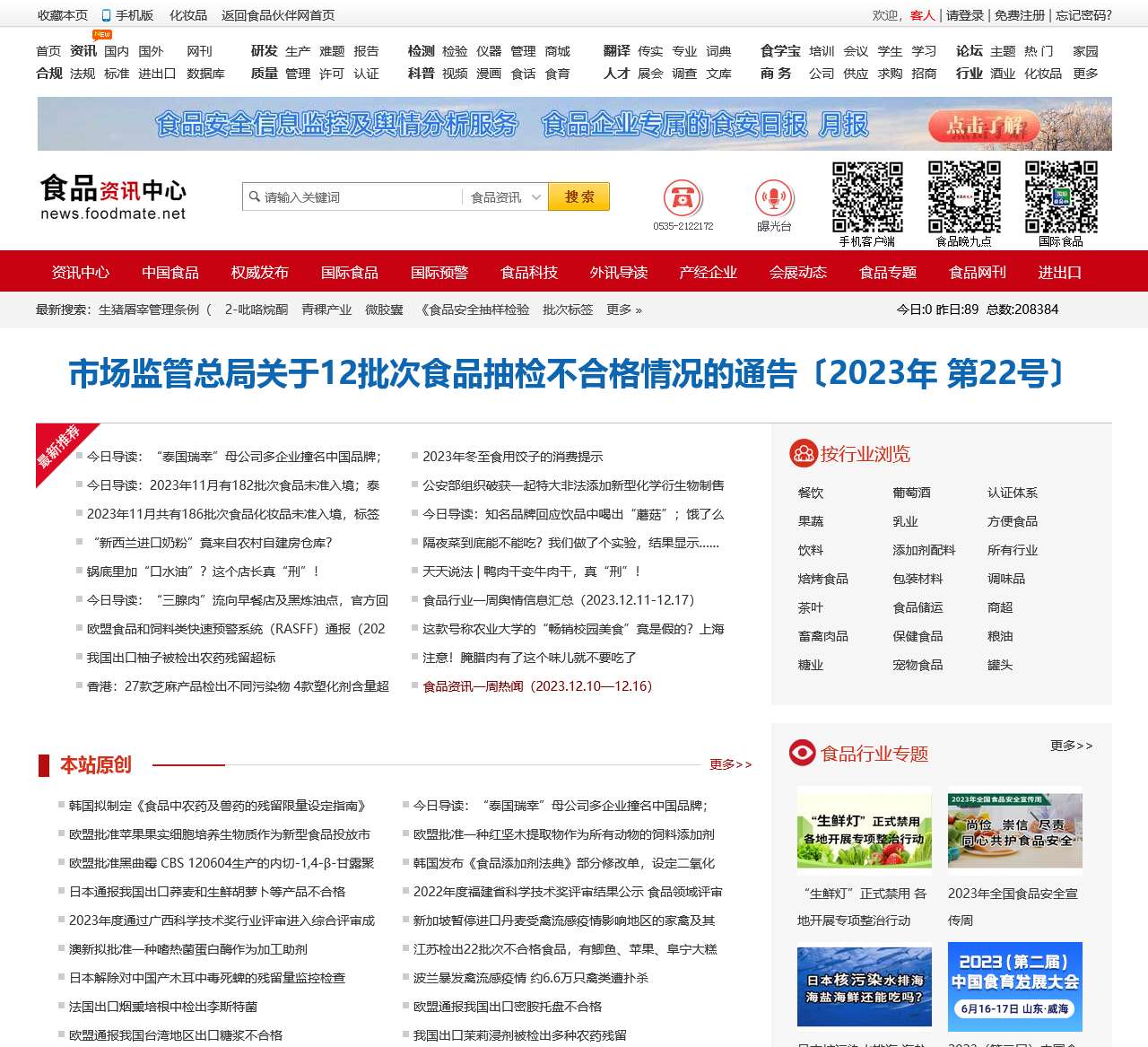Click the 请登录 link
Screen dimensions: 1148x1047
(x=965, y=15)
